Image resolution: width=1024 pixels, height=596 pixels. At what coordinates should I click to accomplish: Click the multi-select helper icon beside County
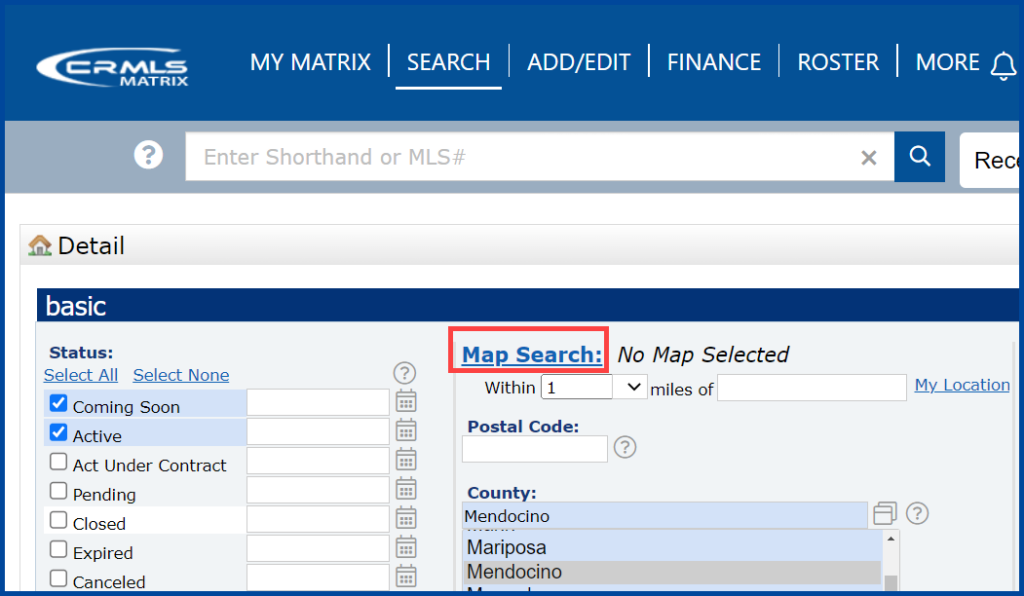[884, 513]
